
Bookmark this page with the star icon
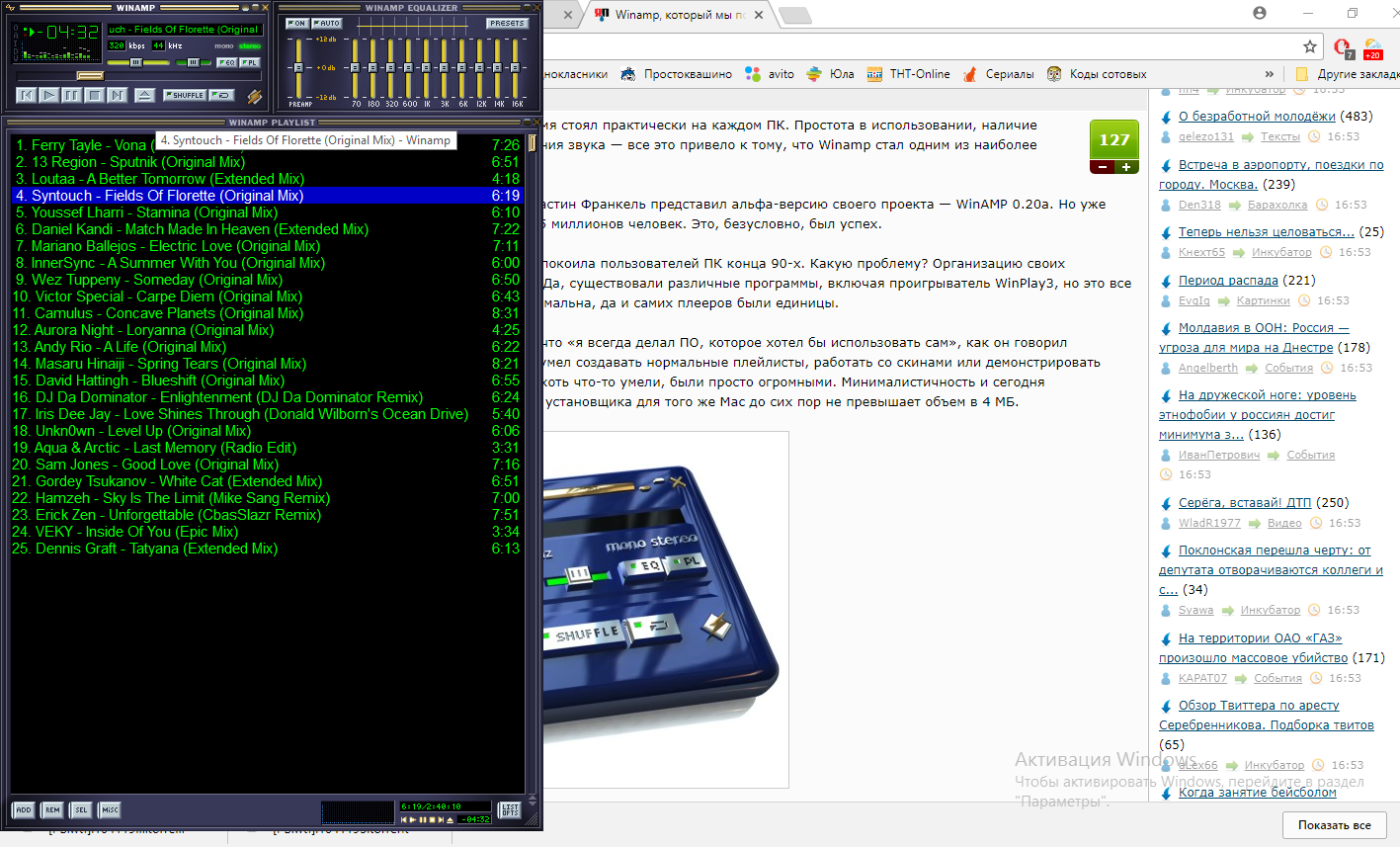(x=1310, y=46)
